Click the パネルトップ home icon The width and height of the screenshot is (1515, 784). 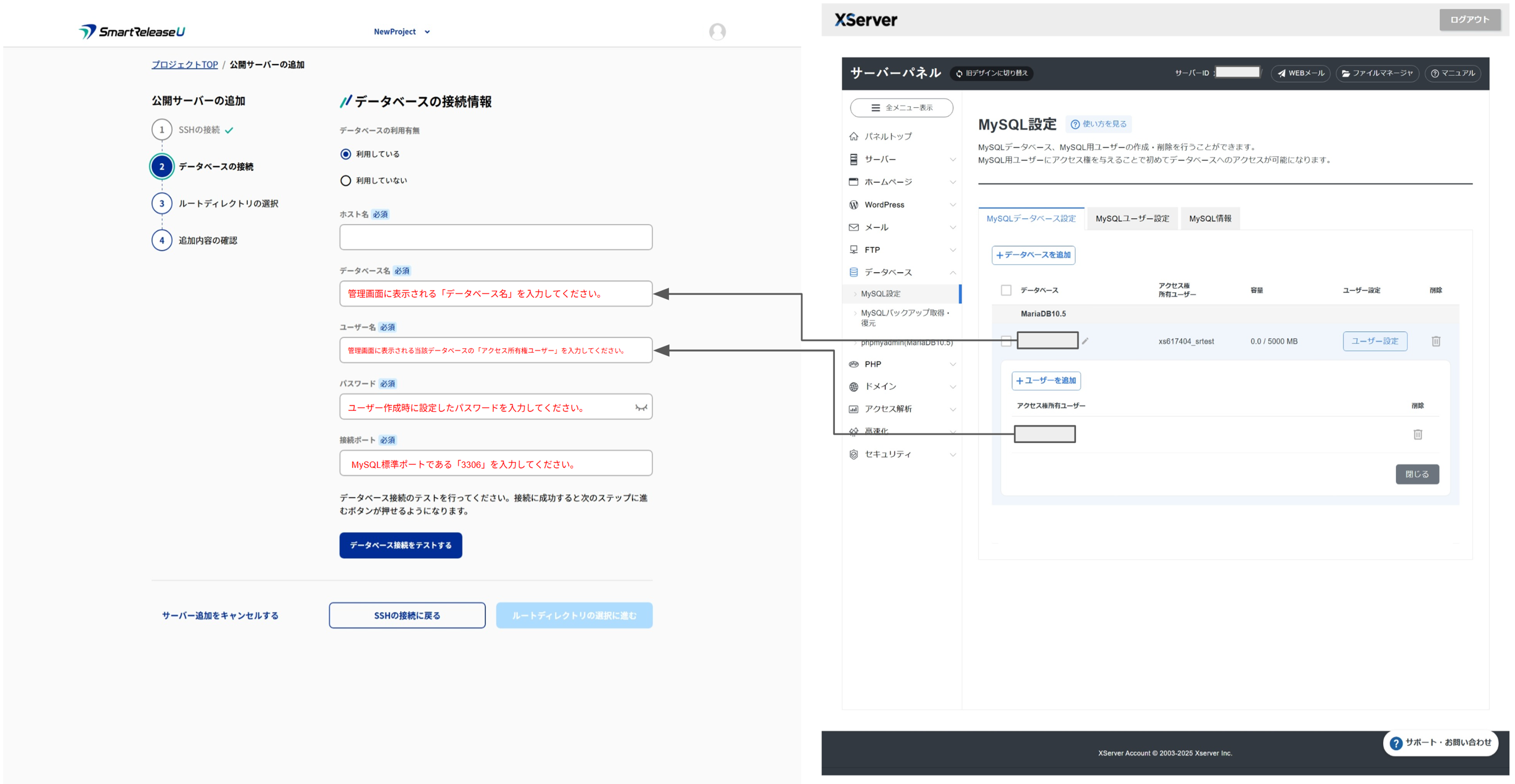pyautogui.click(x=853, y=136)
